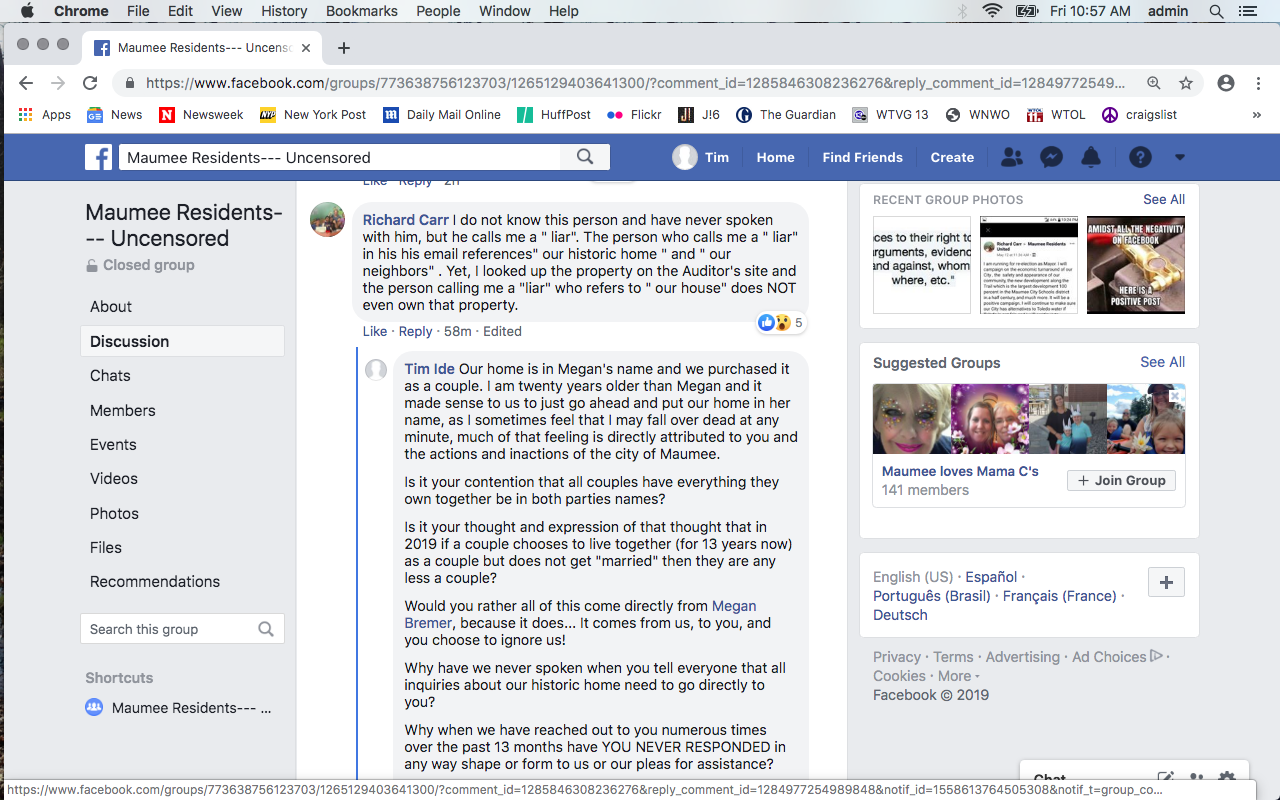1280x800 pixels.
Task: Click See All for Recent Group Photos
Action: click(x=1164, y=199)
